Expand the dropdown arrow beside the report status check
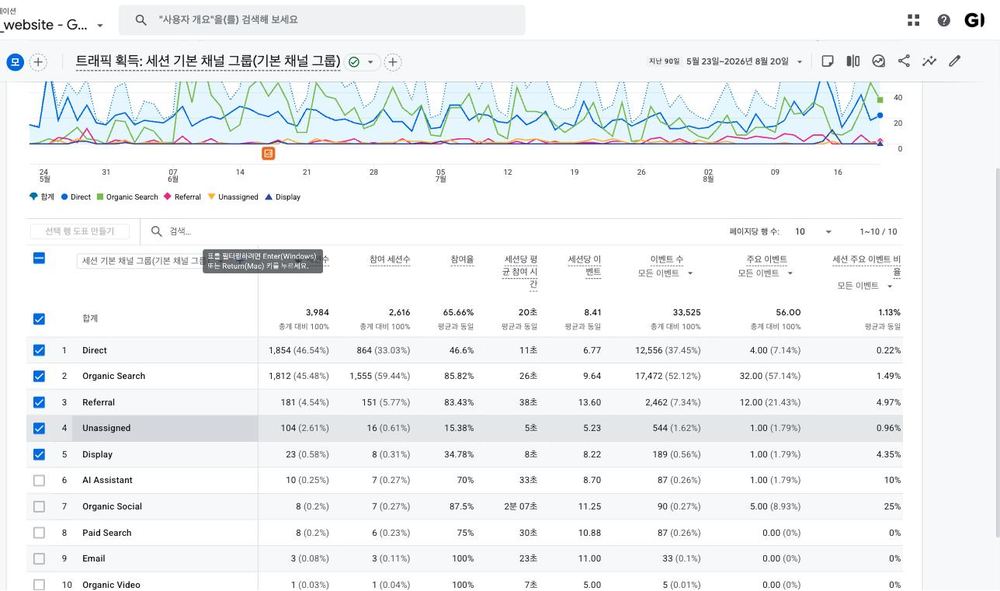This screenshot has width=1000, height=591. tap(370, 62)
